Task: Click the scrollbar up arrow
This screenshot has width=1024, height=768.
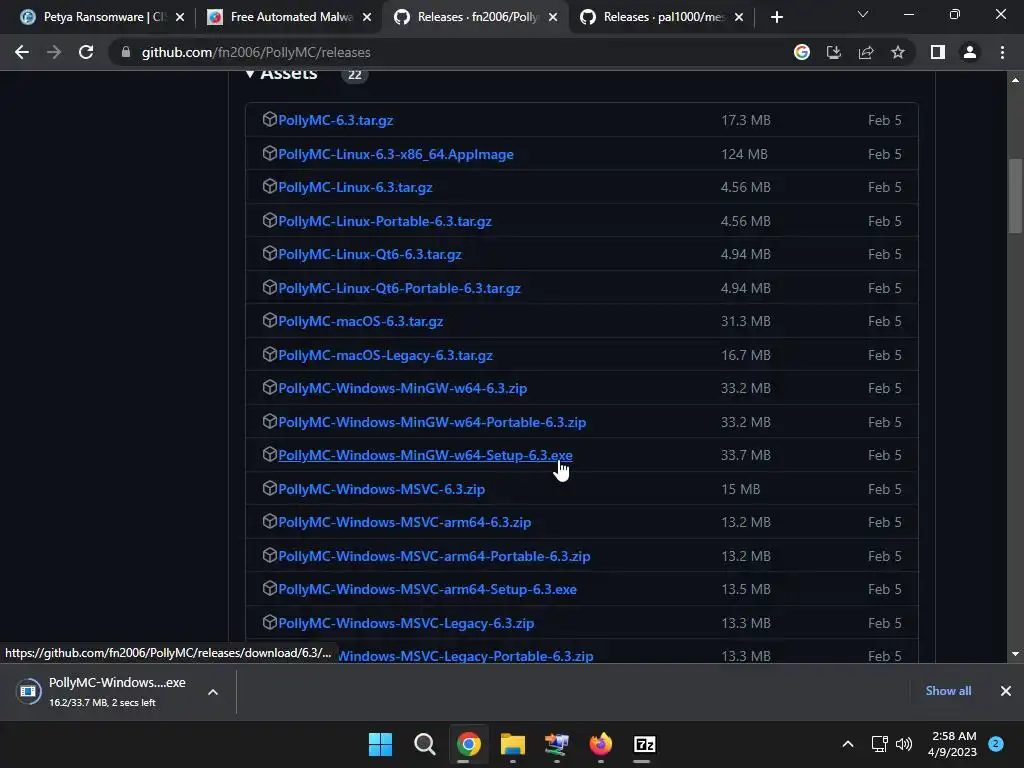Action: (x=1015, y=80)
